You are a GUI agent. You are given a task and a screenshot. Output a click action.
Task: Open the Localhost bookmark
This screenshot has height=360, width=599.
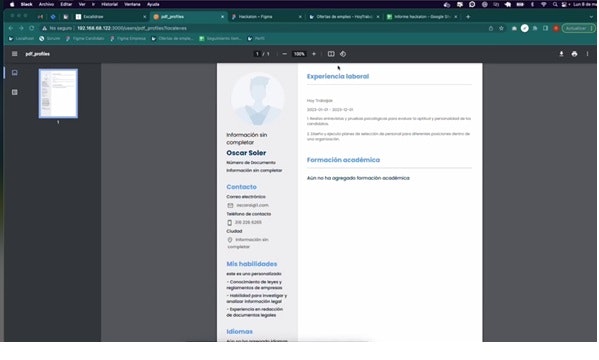point(21,39)
